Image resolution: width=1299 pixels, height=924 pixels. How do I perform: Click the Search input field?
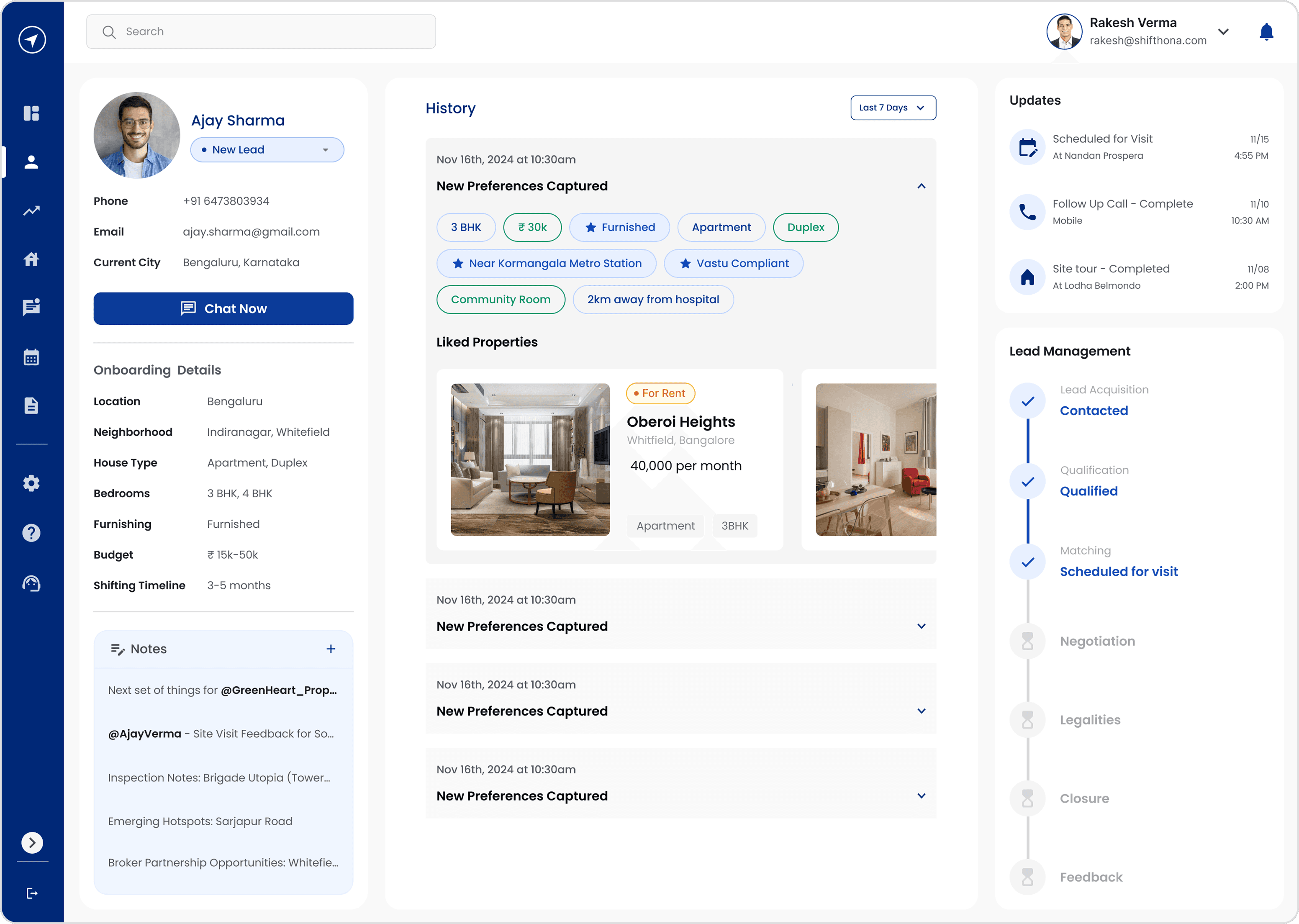[x=261, y=32]
